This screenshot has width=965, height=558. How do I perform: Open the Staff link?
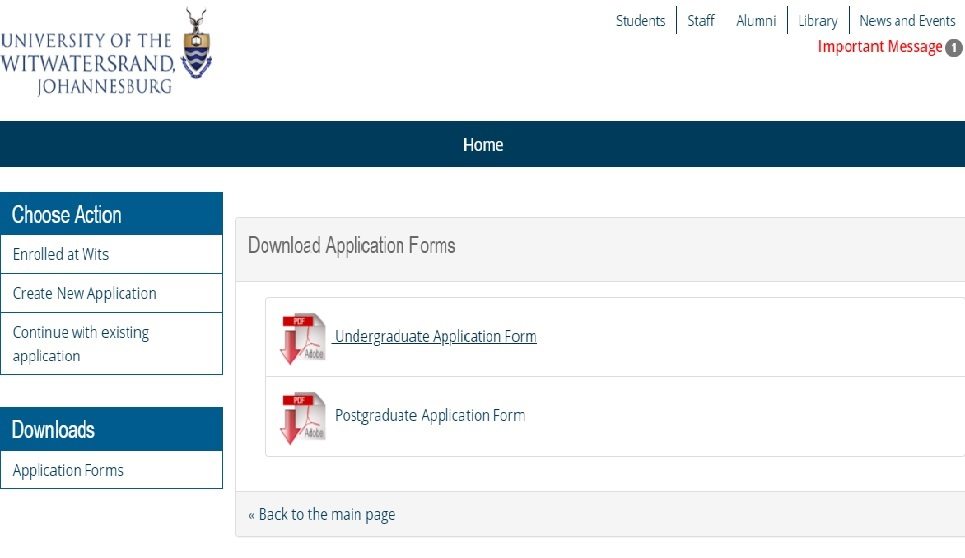coord(700,20)
